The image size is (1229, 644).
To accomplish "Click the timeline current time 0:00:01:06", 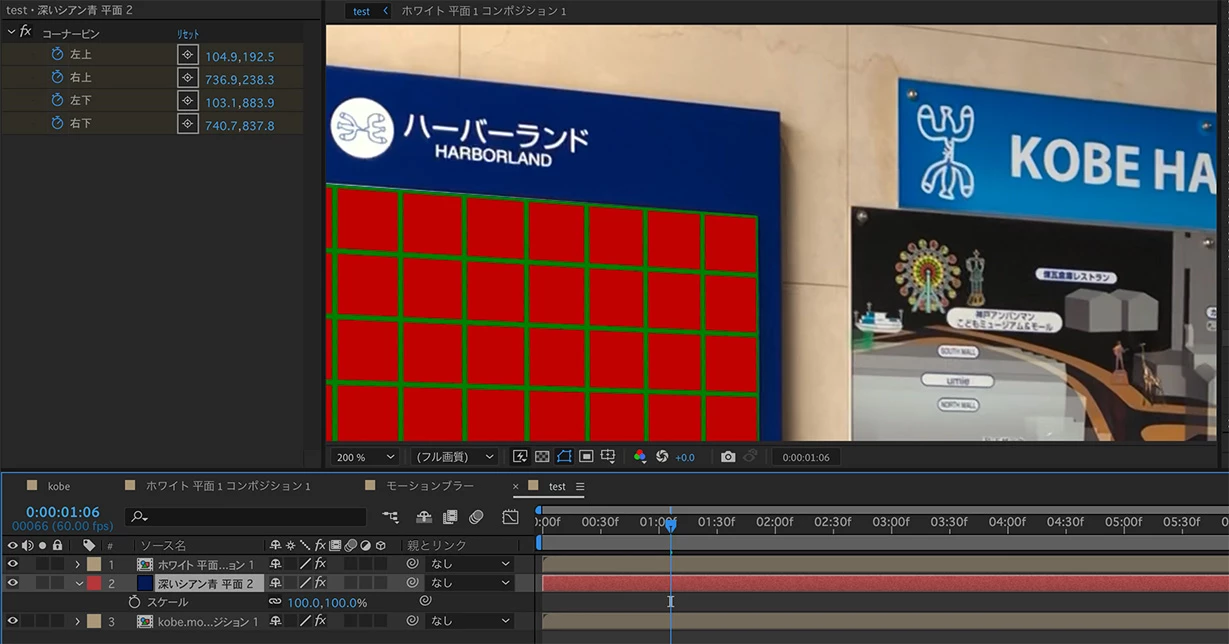I will coord(63,512).
